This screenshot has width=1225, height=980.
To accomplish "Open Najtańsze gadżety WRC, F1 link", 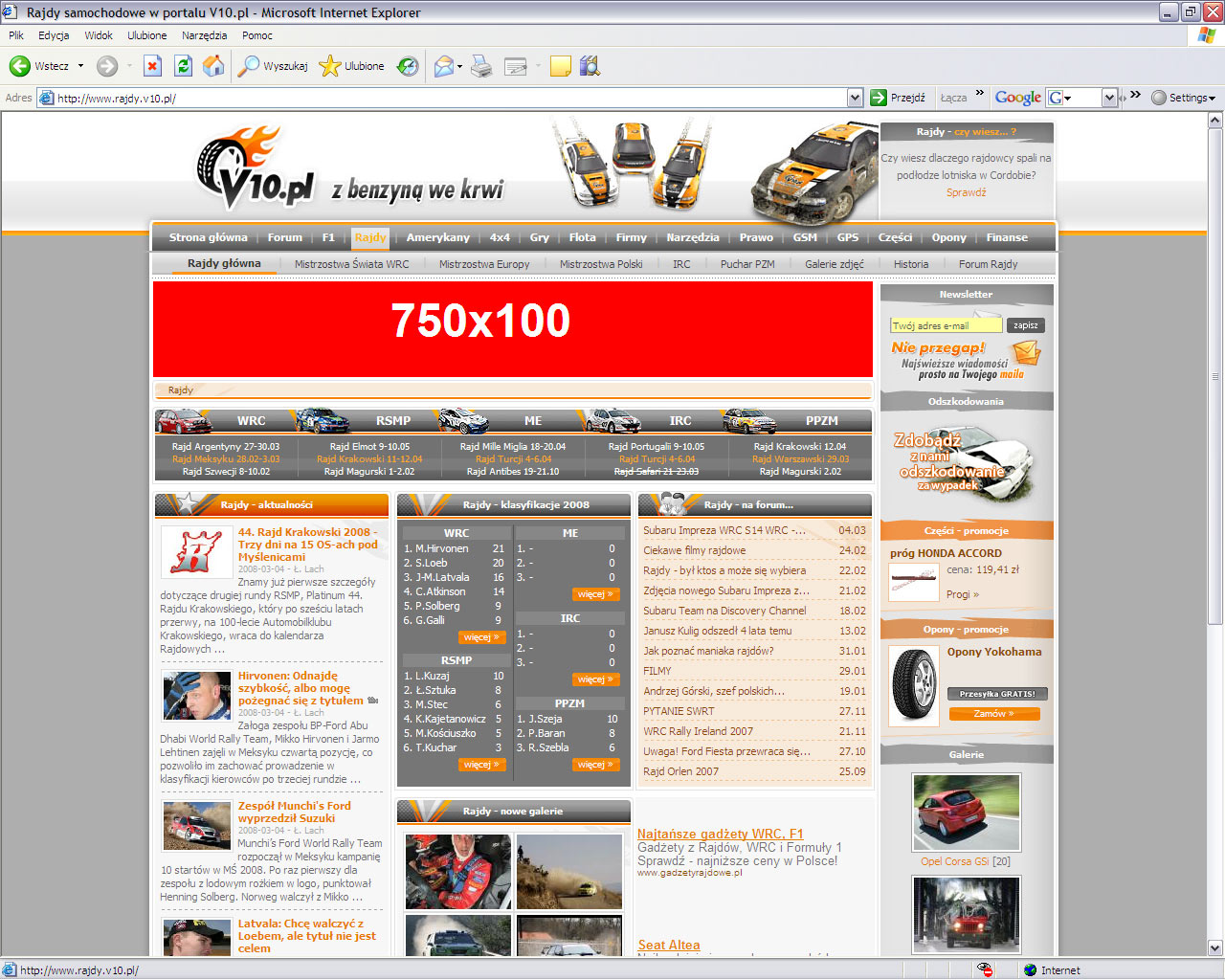I will (721, 834).
